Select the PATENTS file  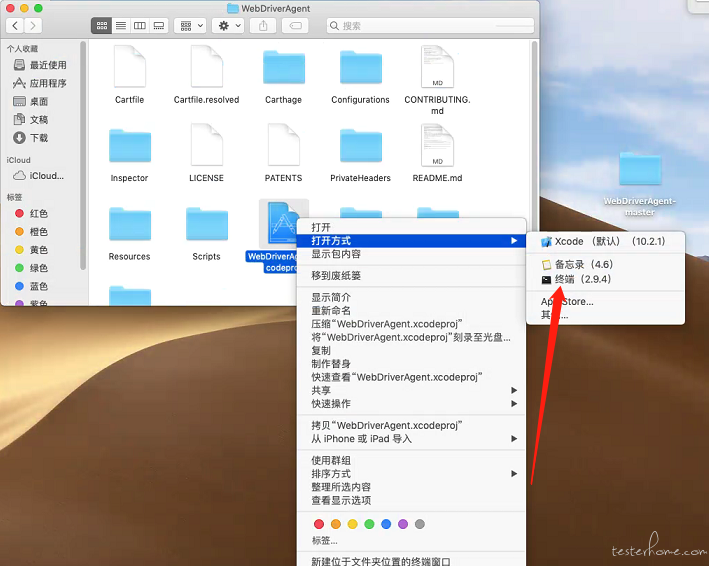(284, 145)
